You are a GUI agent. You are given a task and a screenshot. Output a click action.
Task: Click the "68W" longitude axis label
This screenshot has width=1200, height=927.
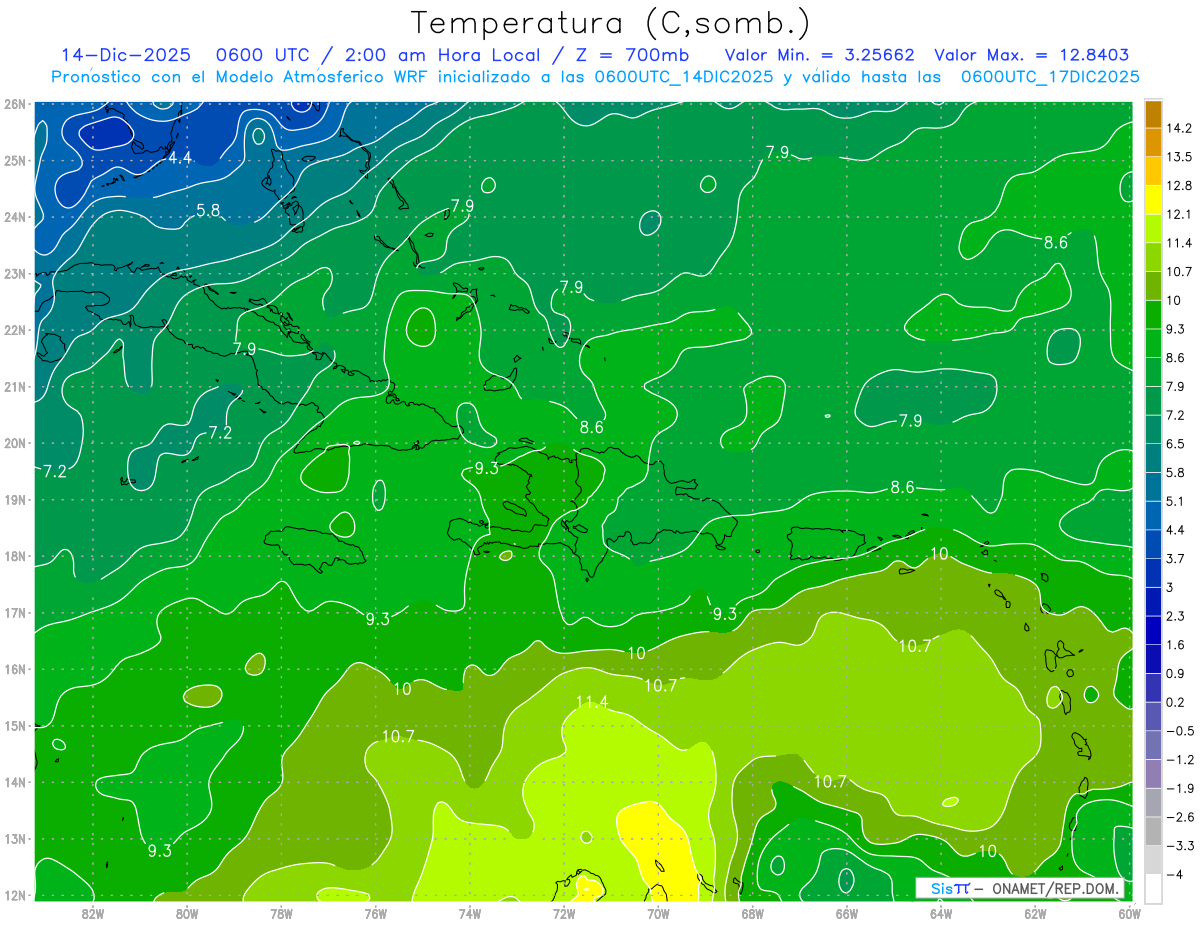click(752, 913)
